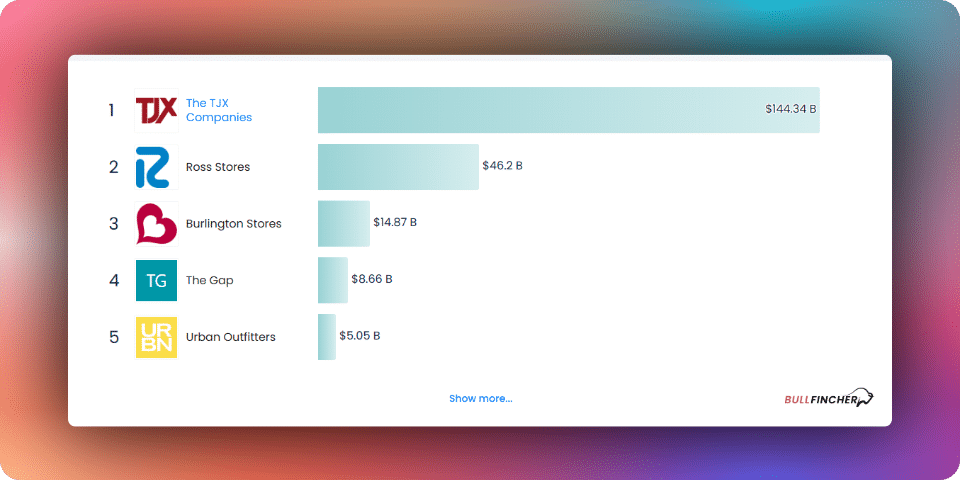The image size is (960, 480).
Task: Open The TJX Companies link
Action: pos(219,110)
